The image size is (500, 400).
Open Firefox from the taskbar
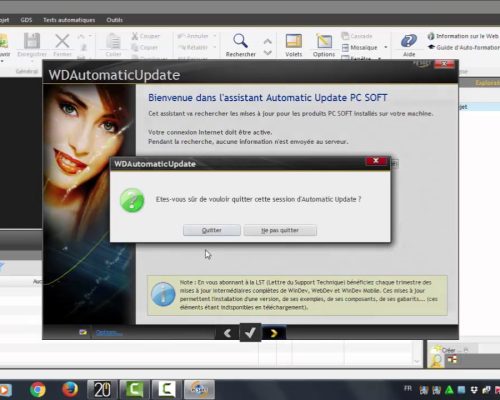pyautogui.click(x=70, y=389)
